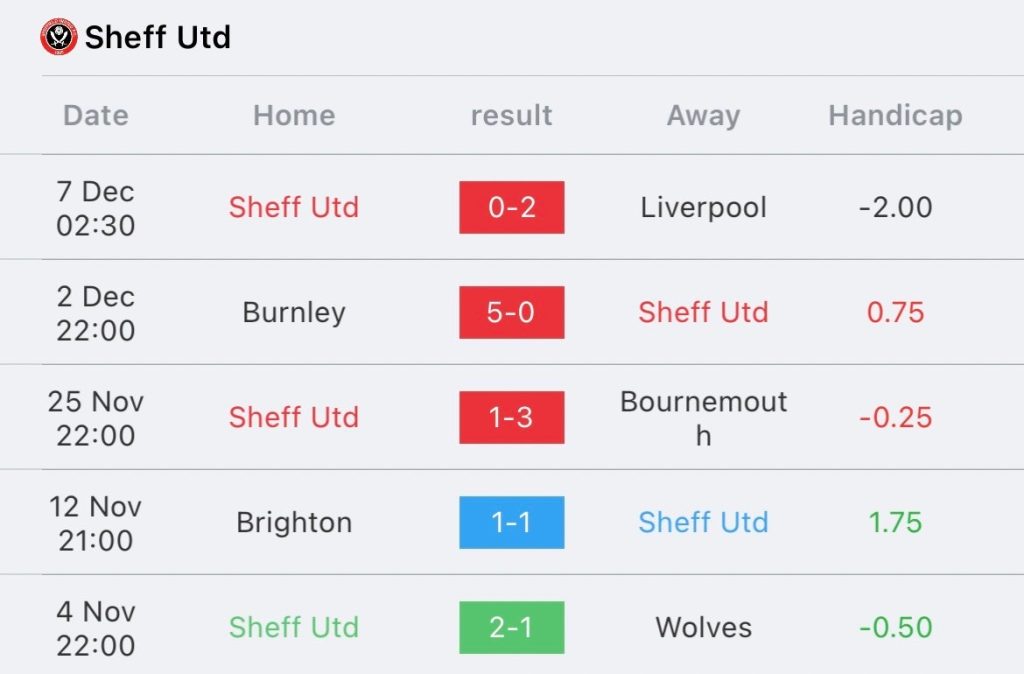This screenshot has height=674, width=1024.
Task: Click the result column header
Action: click(x=512, y=116)
